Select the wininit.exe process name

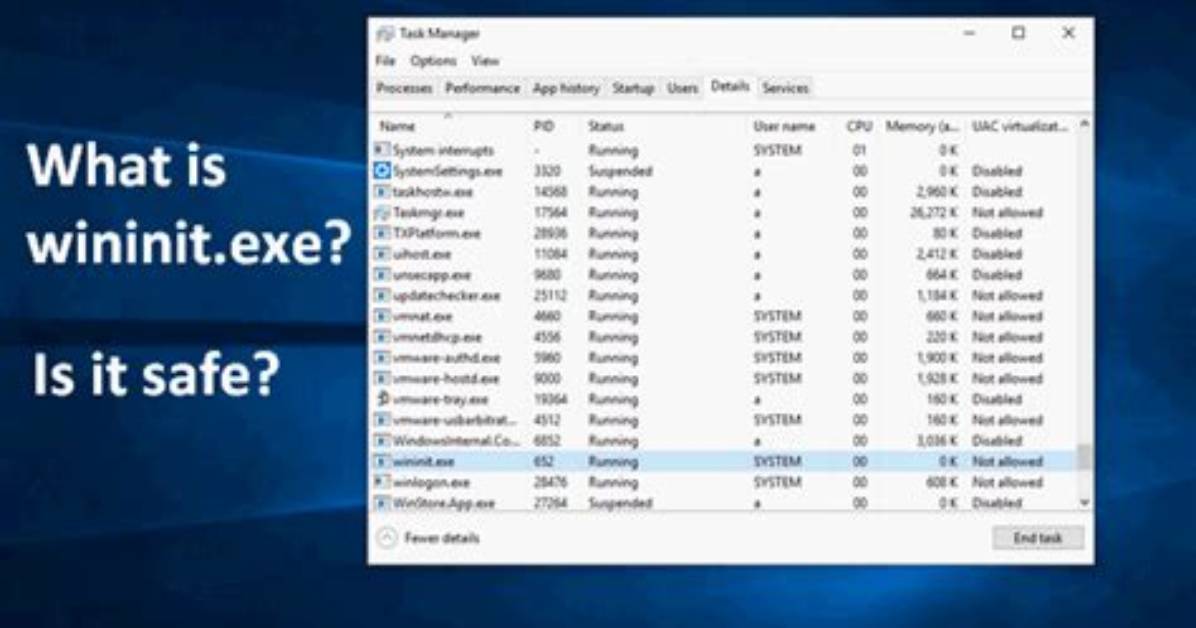(x=423, y=462)
